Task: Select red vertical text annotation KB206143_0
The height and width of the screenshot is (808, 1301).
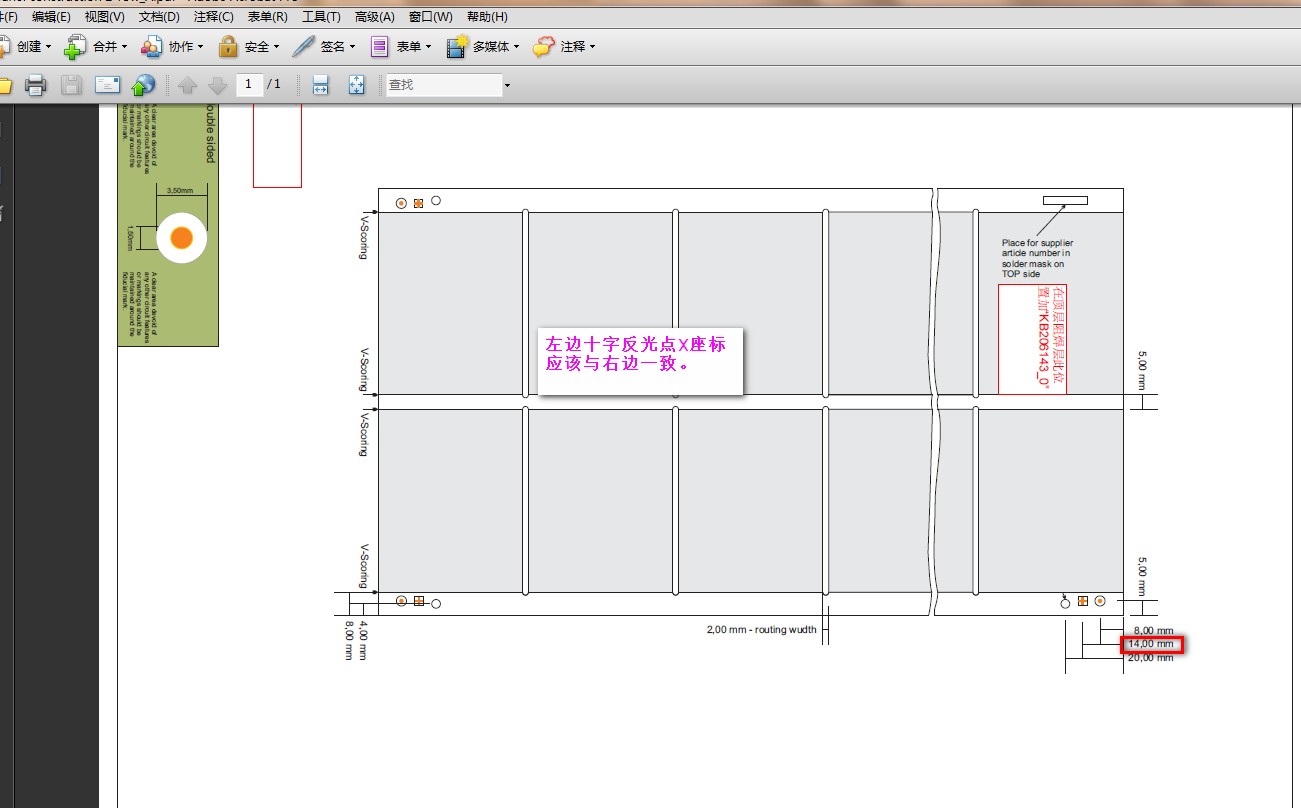Action: coord(1032,339)
